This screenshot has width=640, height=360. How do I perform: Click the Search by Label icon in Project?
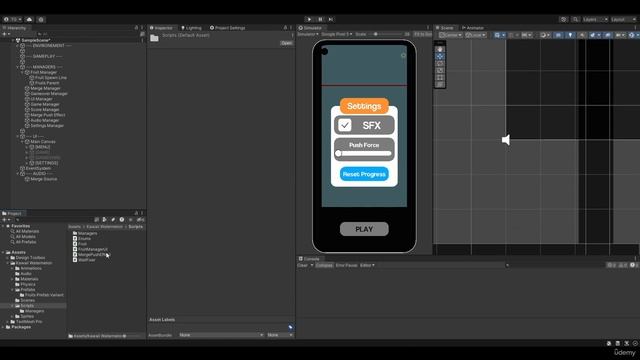click(x=113, y=220)
